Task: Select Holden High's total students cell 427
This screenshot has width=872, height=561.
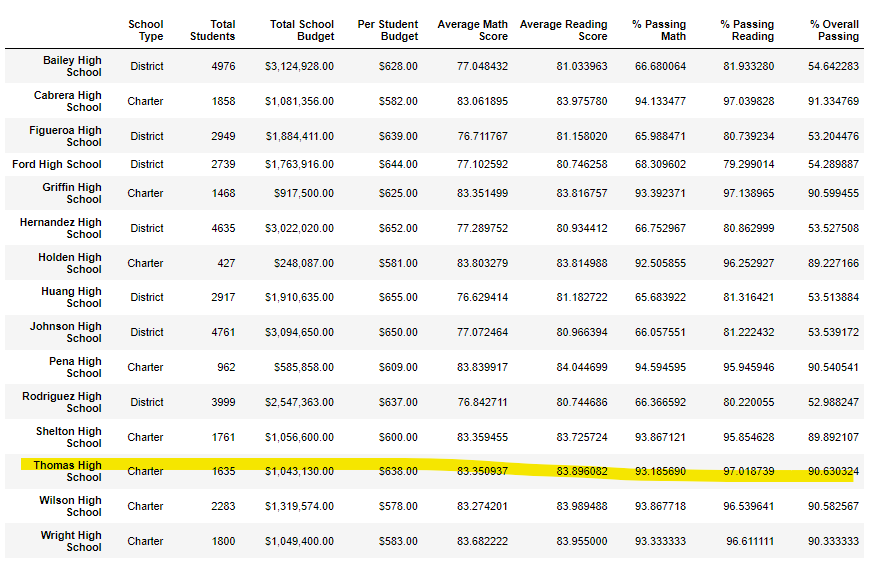Action: click(x=226, y=264)
